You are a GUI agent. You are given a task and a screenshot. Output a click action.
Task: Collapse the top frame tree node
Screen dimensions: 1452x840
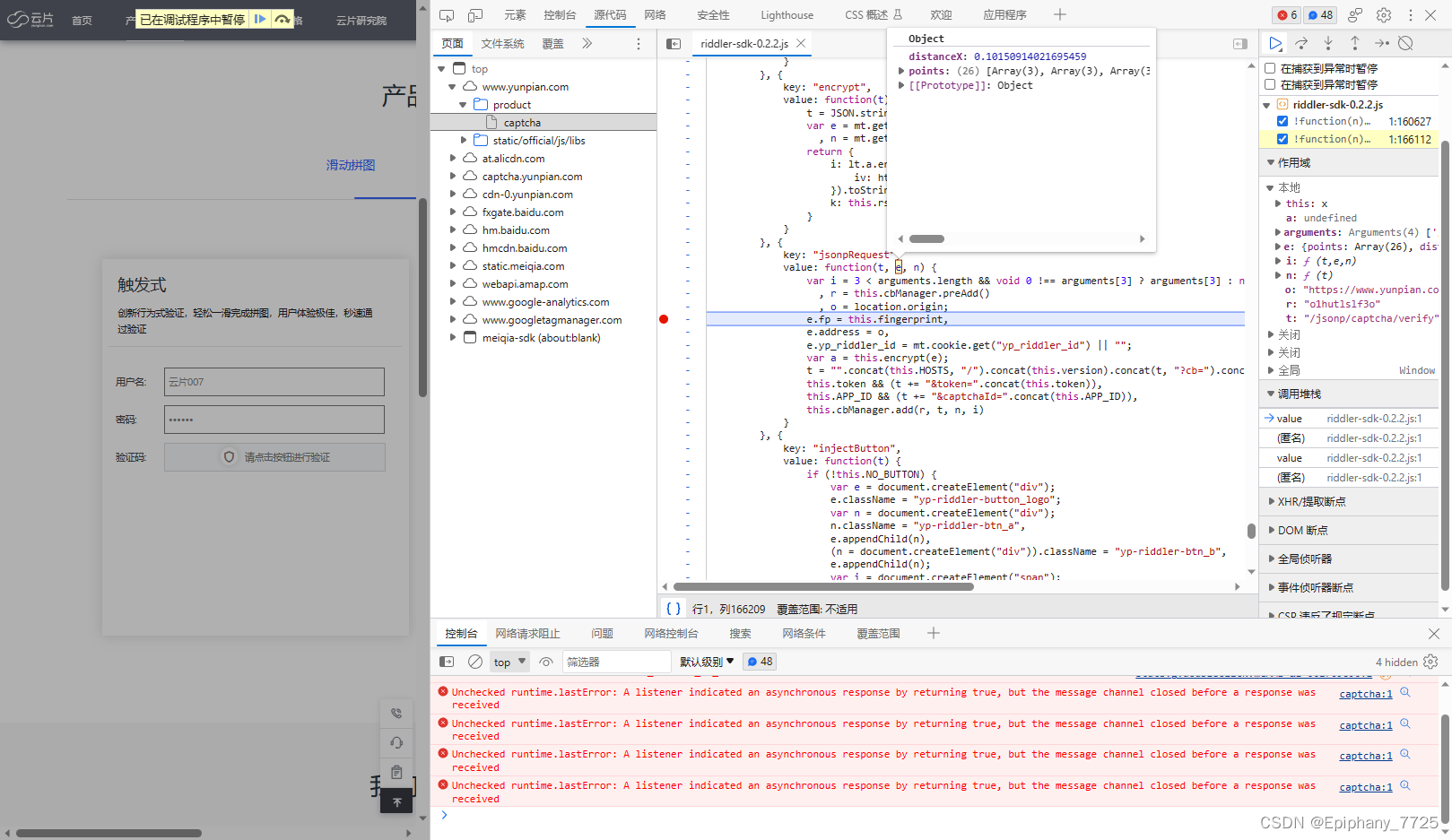coord(441,69)
